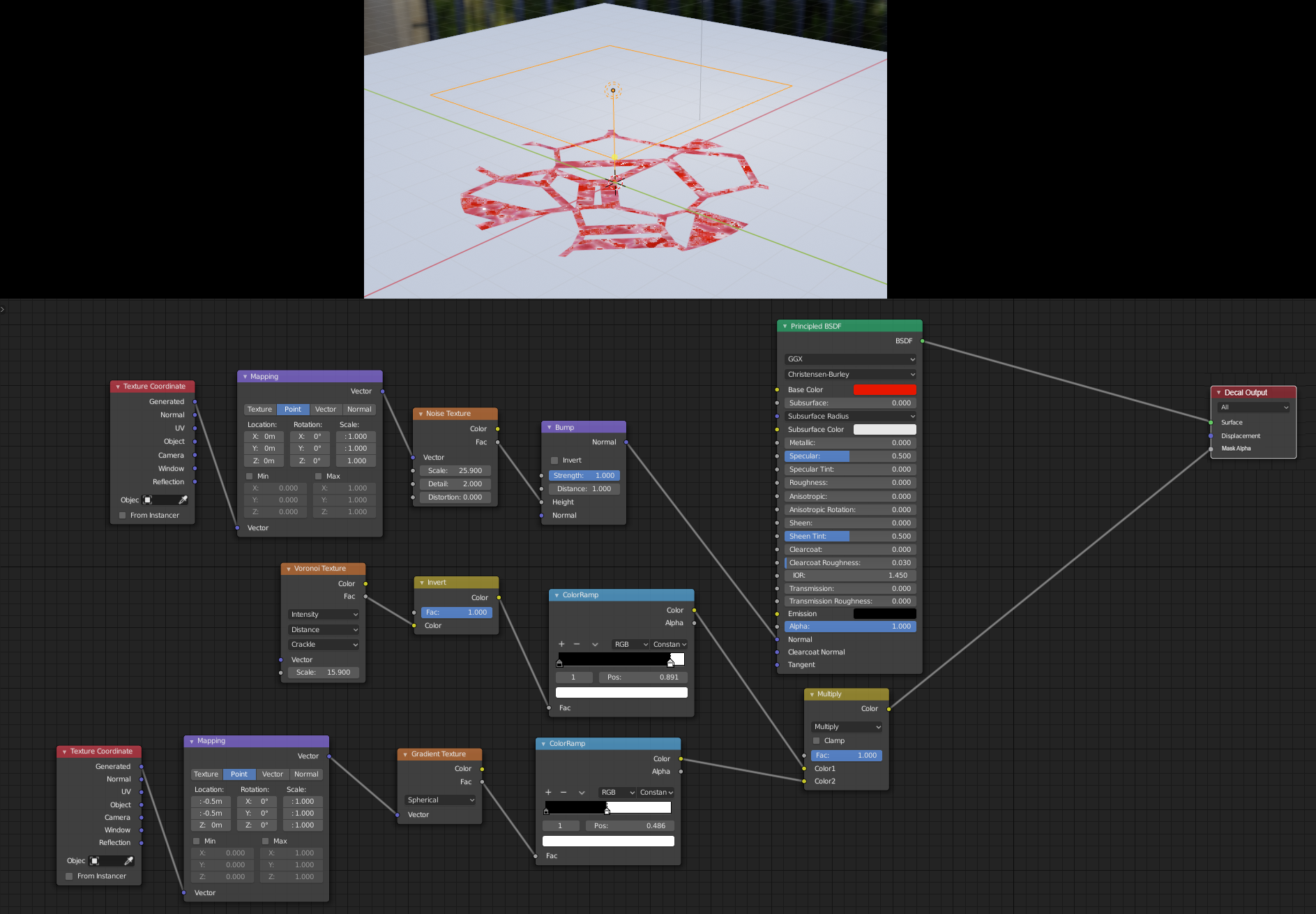Image resolution: width=1316 pixels, height=914 pixels.
Task: Enable From Instancer in lower Texture Coordinate
Action: (69, 876)
